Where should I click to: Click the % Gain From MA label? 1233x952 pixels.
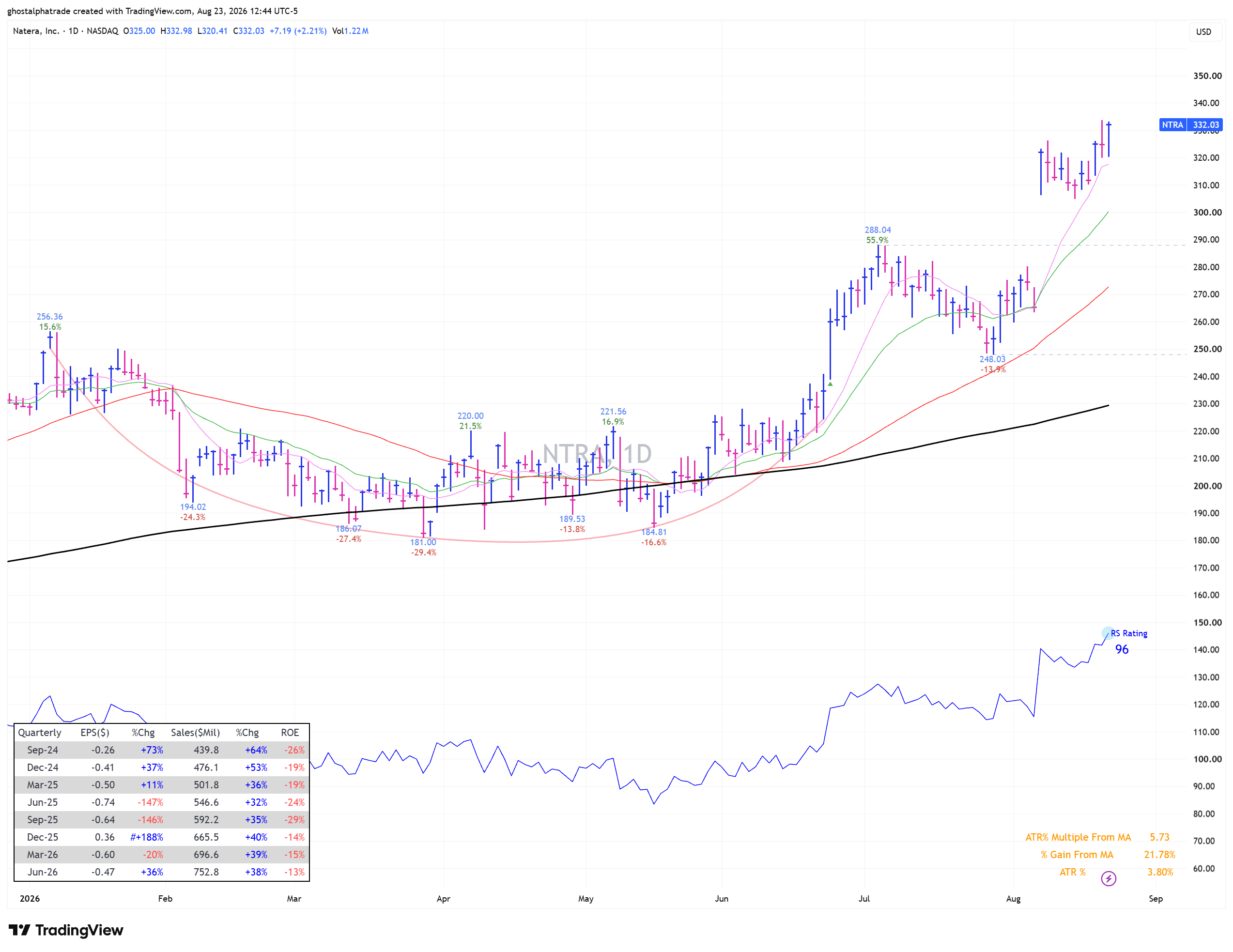click(x=1077, y=855)
